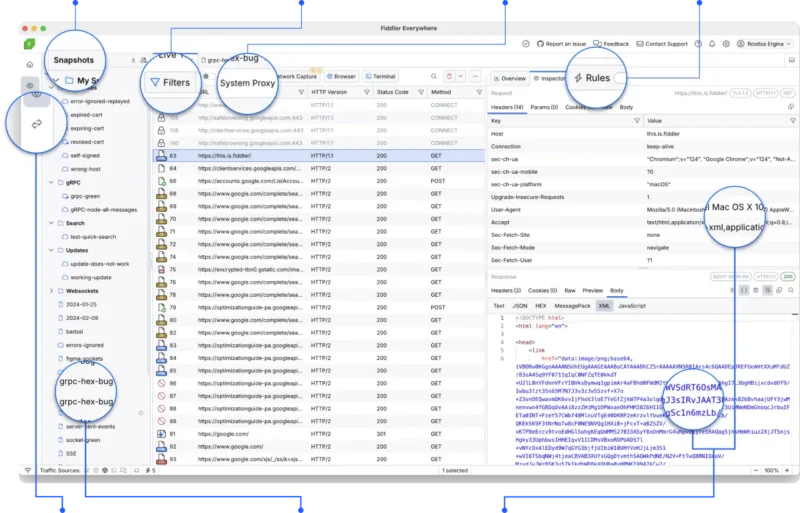Image resolution: width=800 pixels, height=513 pixels.
Task: Click Contact Support link
Action: 662,44
